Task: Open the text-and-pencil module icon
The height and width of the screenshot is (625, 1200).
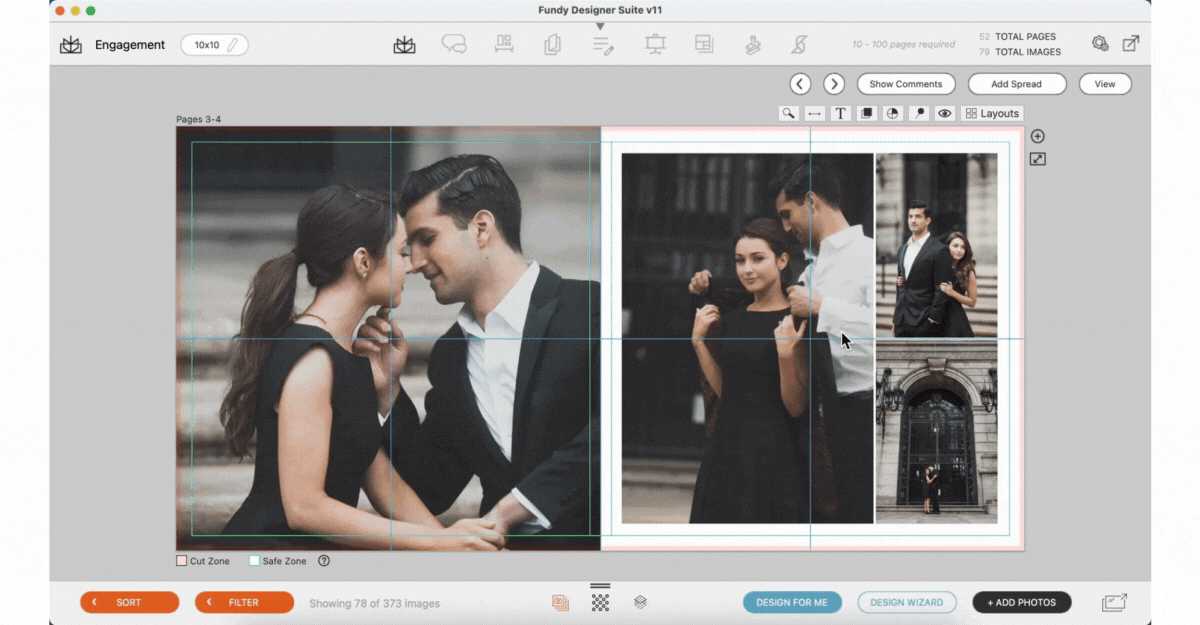Action: click(x=603, y=45)
